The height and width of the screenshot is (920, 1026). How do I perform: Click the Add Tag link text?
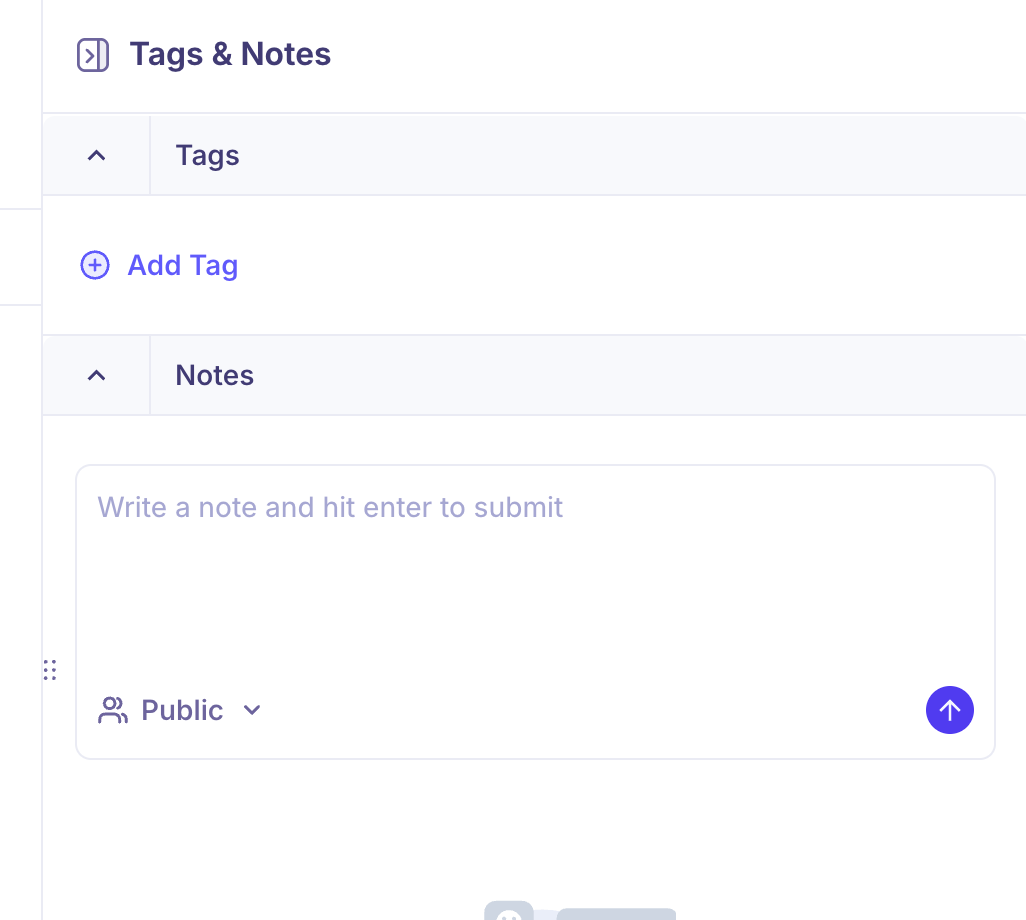183,265
